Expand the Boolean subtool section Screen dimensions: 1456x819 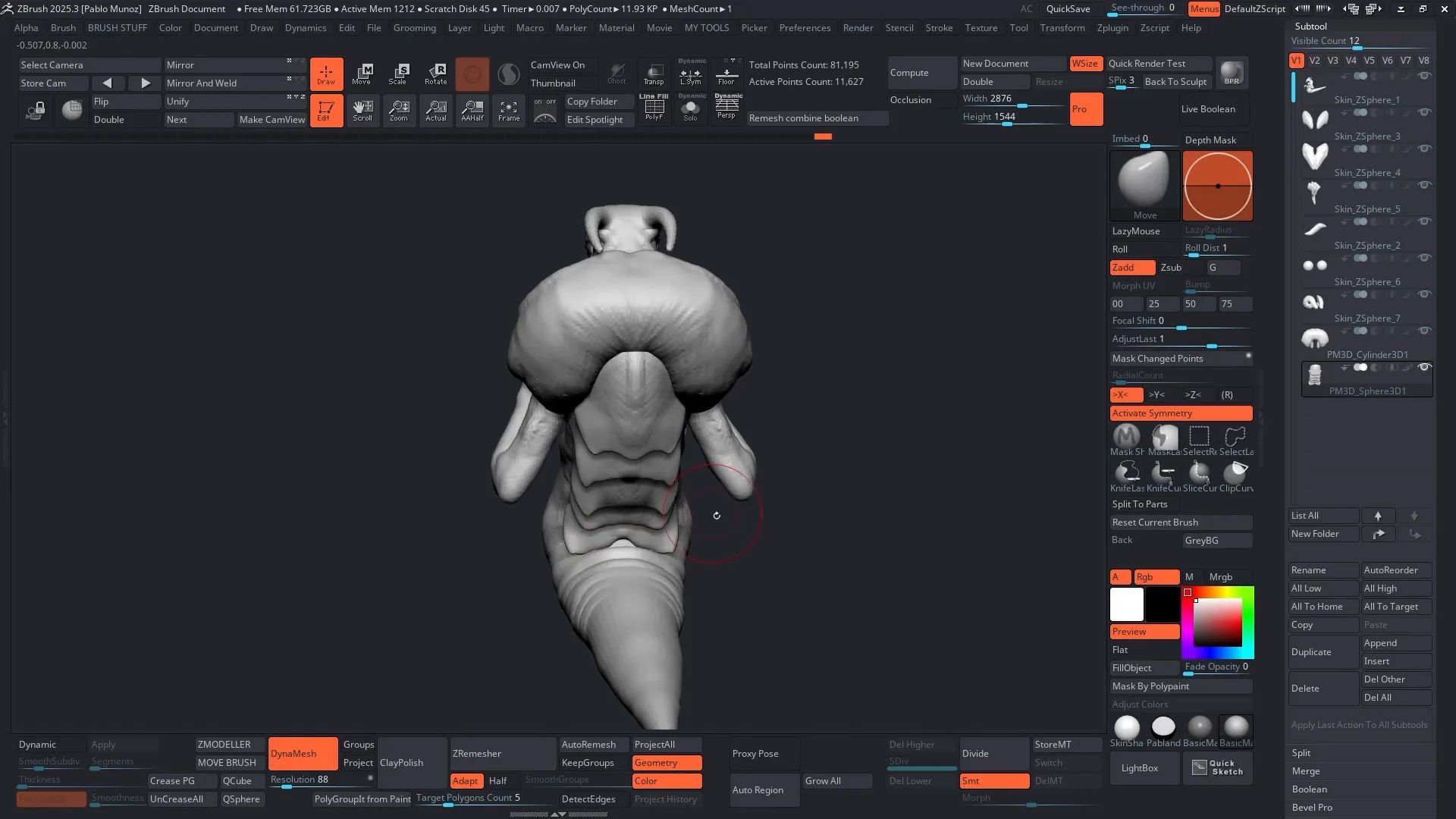pos(1309,789)
